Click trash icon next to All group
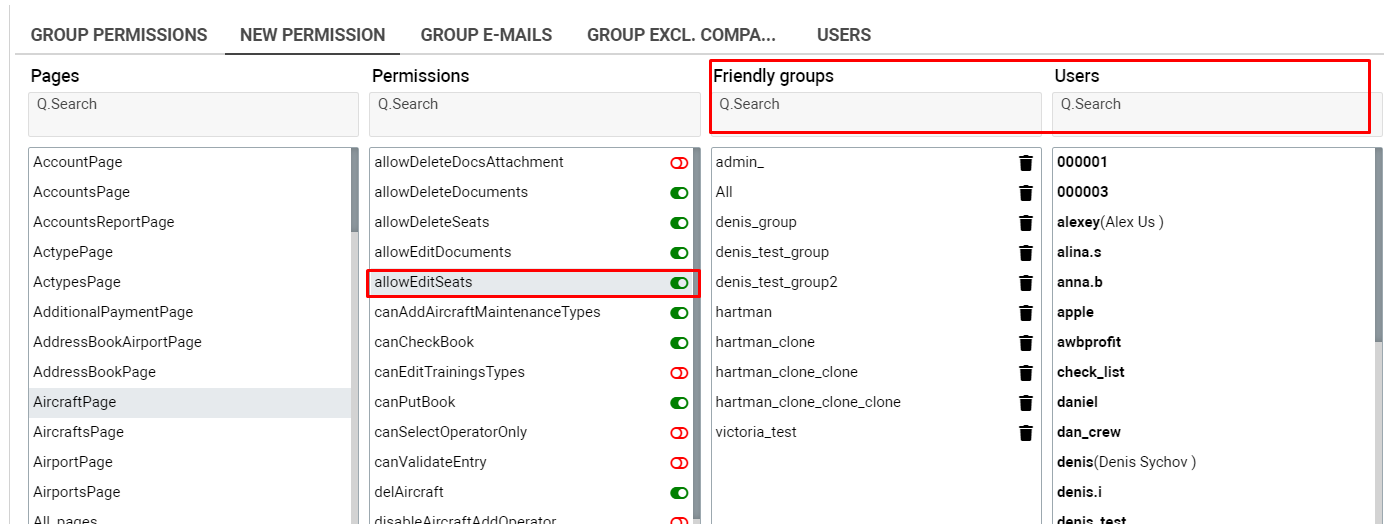Image resolution: width=1384 pixels, height=524 pixels. point(1025,193)
